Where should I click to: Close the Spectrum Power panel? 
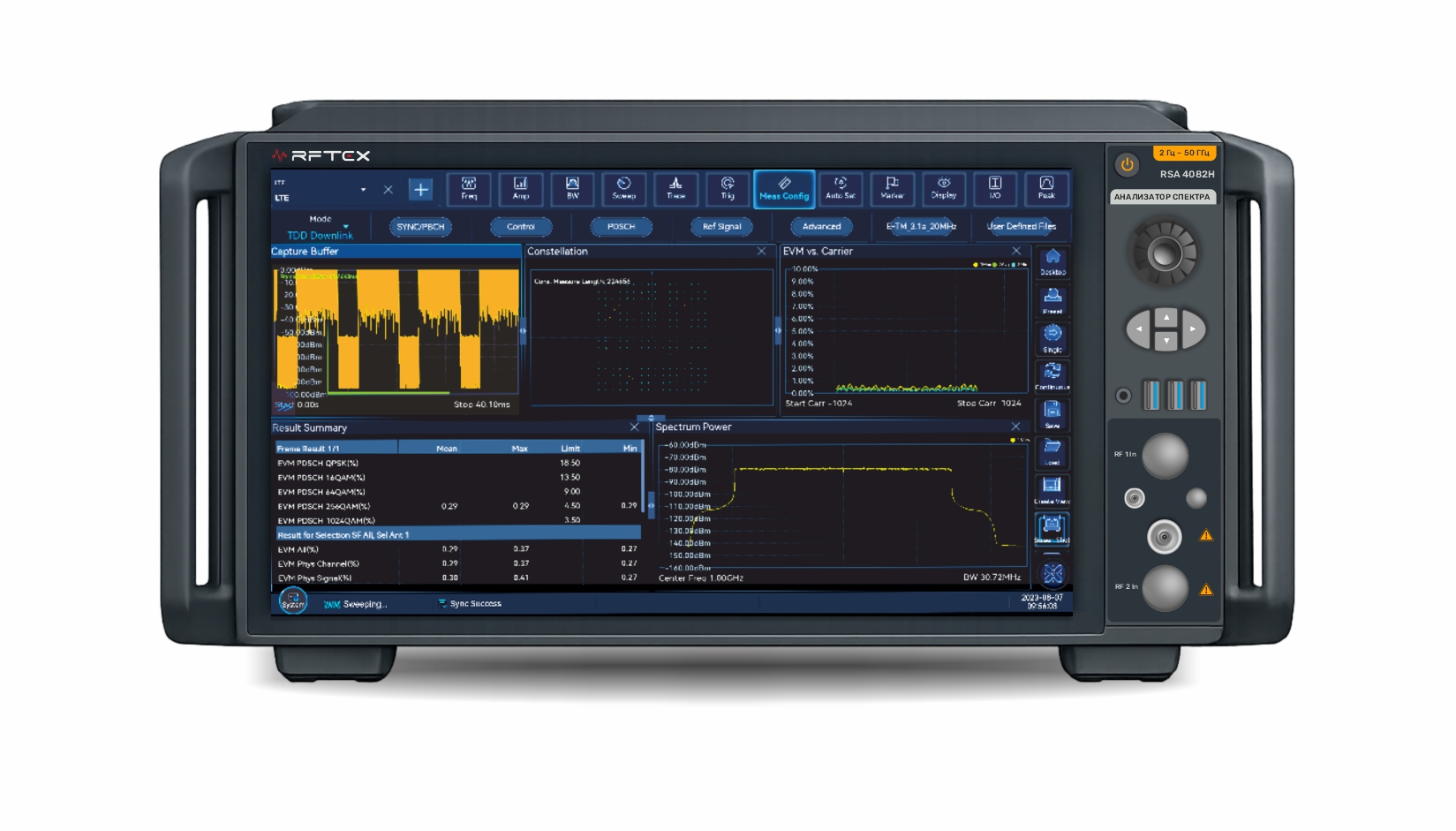click(1015, 427)
